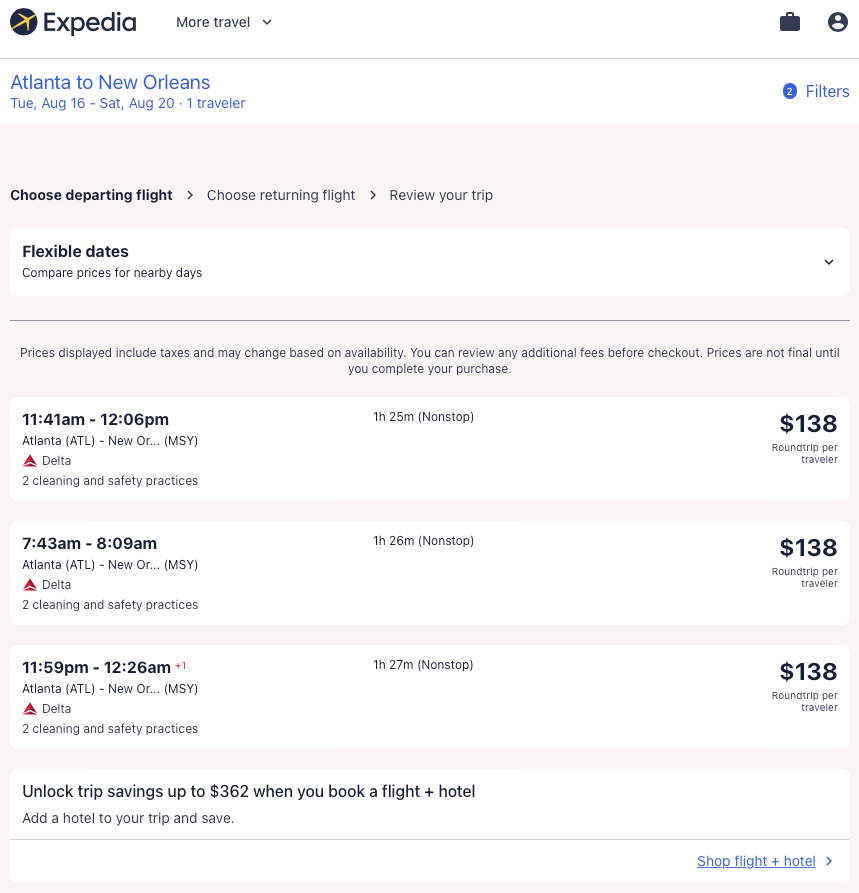Image resolution: width=859 pixels, height=893 pixels.
Task: Open the trips suitcase icon
Action: (x=790, y=22)
